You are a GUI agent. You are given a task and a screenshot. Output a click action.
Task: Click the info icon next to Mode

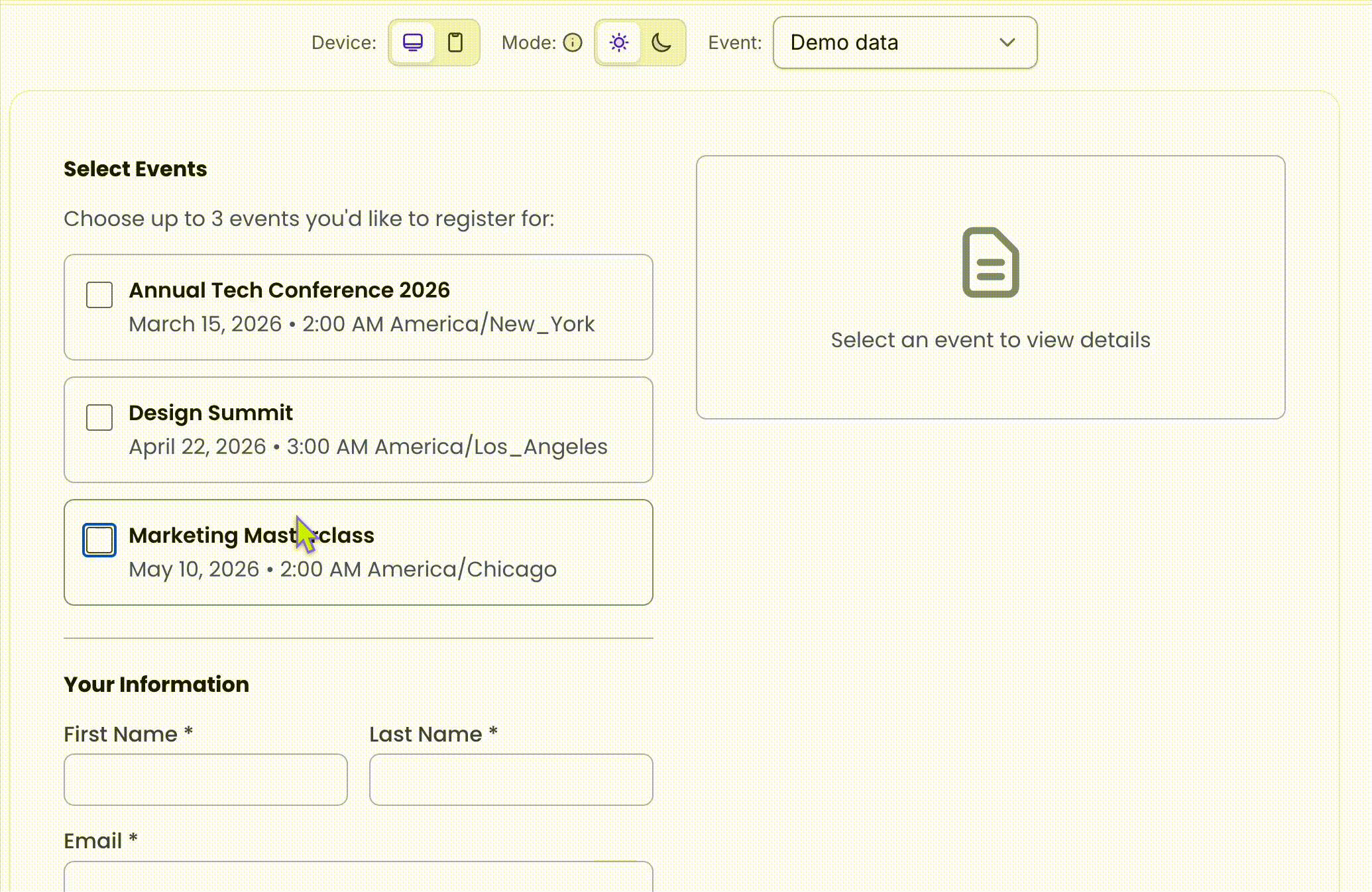pyautogui.click(x=573, y=42)
